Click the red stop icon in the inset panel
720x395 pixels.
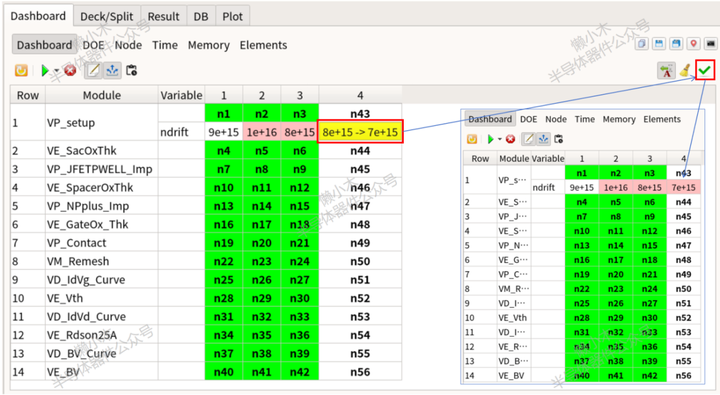[x=510, y=139]
